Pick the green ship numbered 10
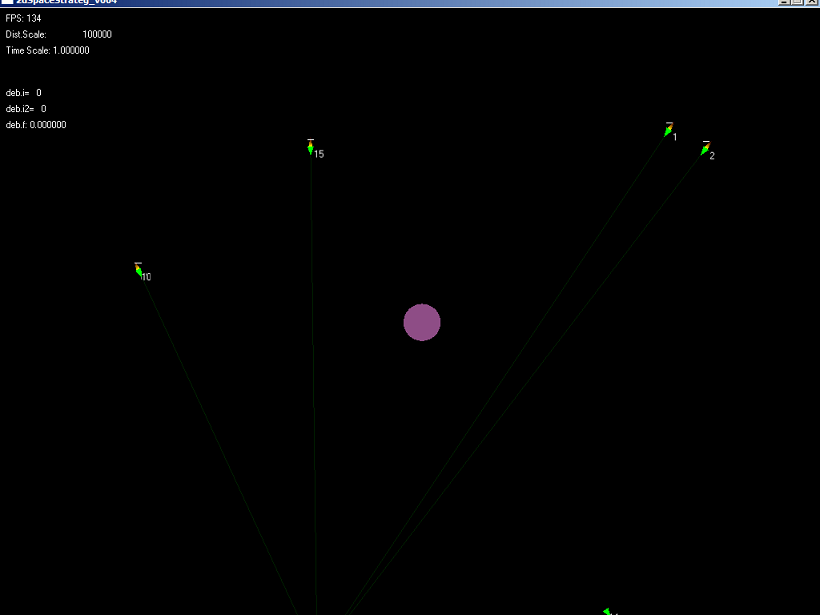The image size is (820, 615). [139, 270]
